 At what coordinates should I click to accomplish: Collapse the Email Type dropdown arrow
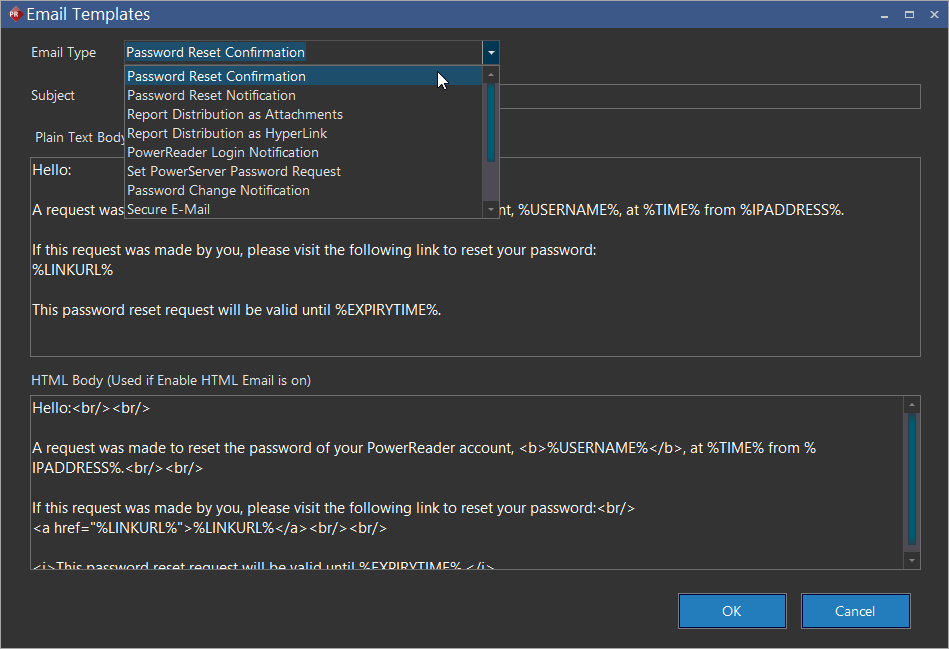(490, 53)
